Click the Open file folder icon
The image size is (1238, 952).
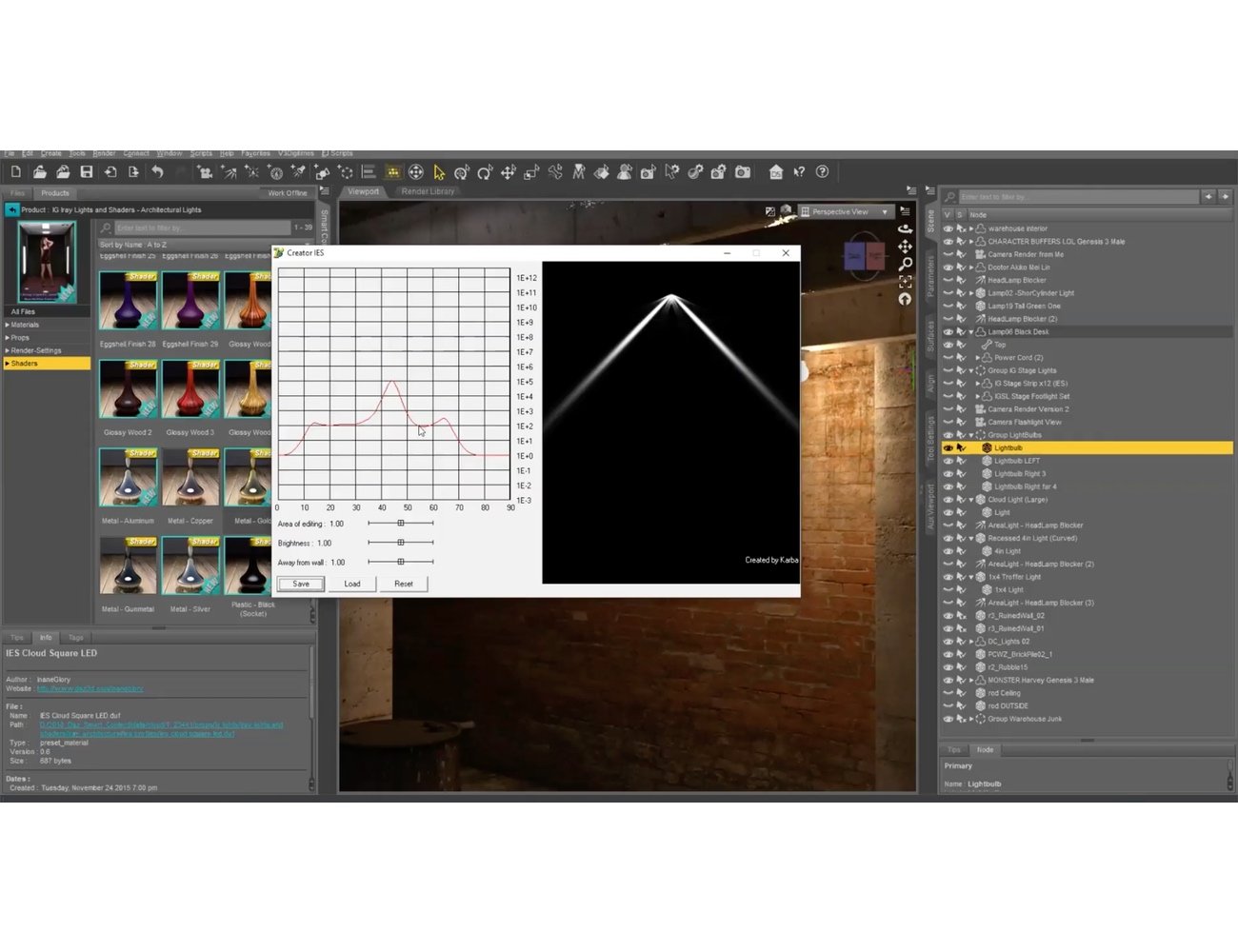click(39, 172)
